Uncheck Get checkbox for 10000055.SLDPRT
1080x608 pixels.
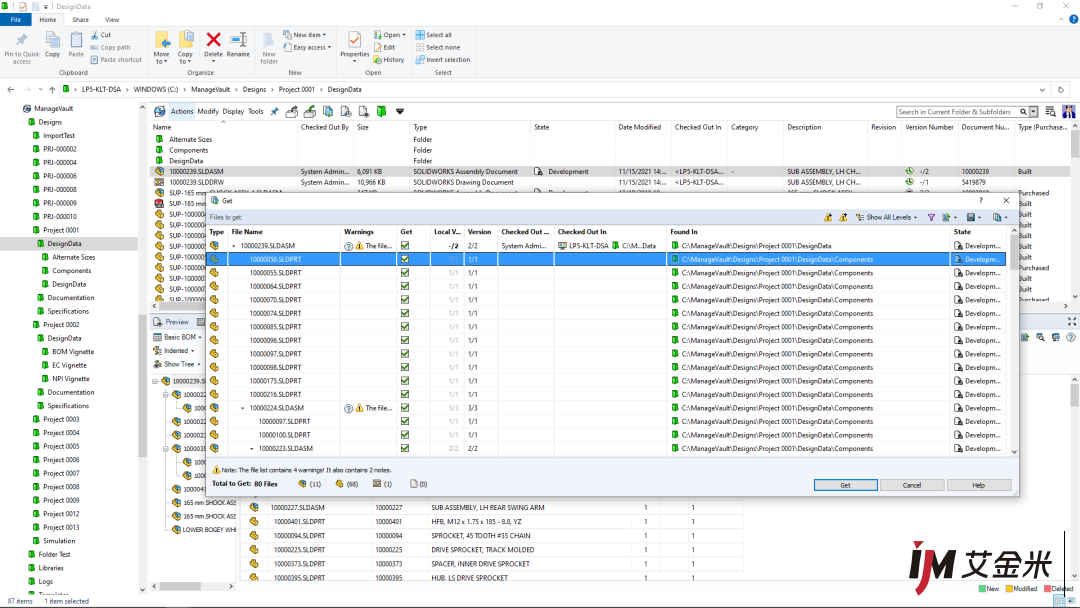[x=405, y=273]
